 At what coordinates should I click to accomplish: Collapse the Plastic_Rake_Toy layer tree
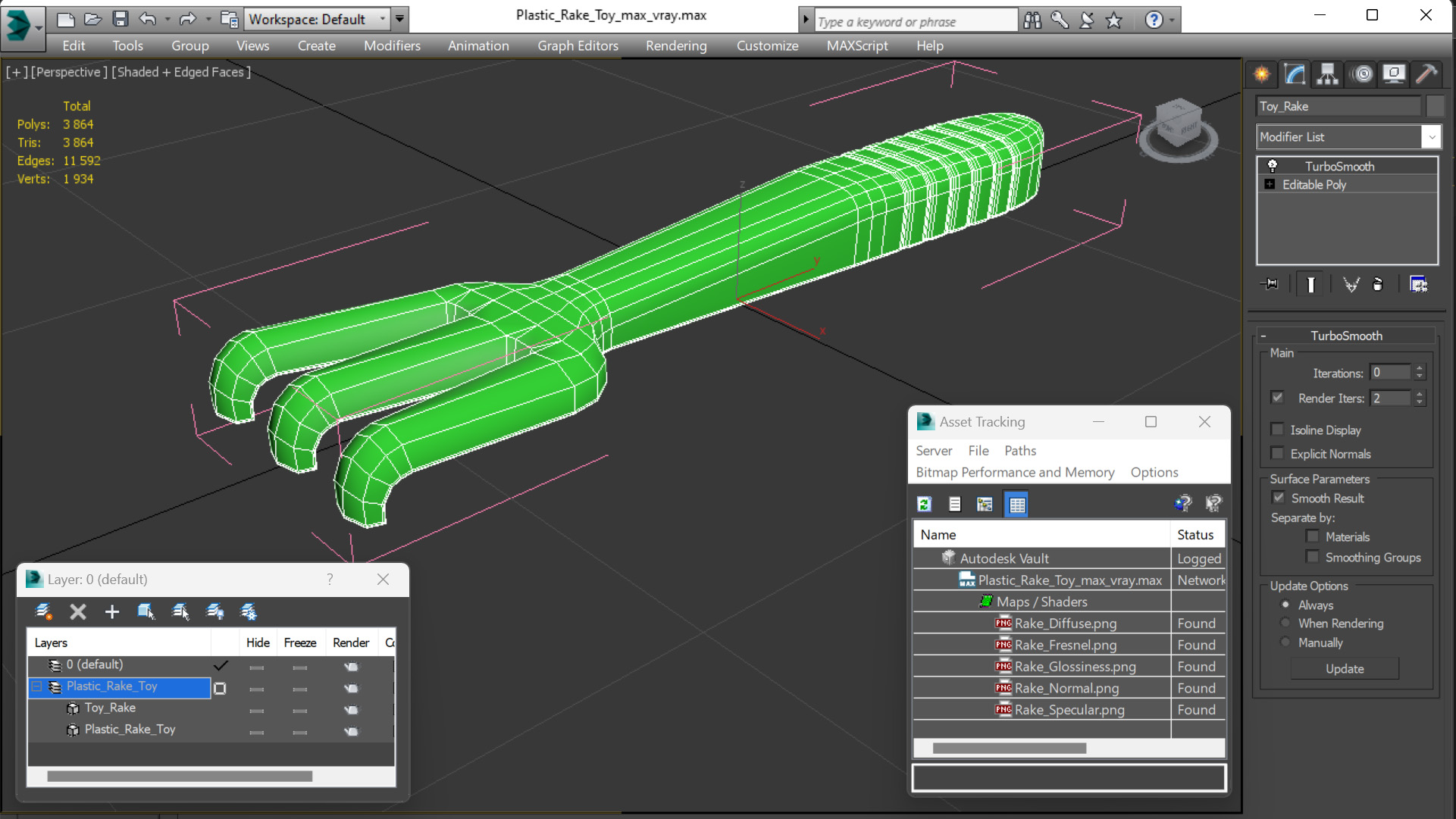pyautogui.click(x=37, y=686)
